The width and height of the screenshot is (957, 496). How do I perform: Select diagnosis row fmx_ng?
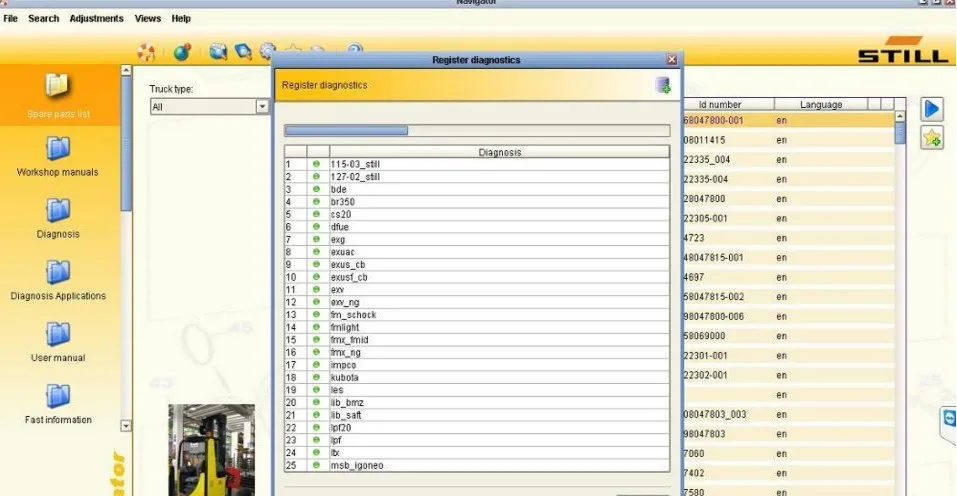(x=477, y=352)
